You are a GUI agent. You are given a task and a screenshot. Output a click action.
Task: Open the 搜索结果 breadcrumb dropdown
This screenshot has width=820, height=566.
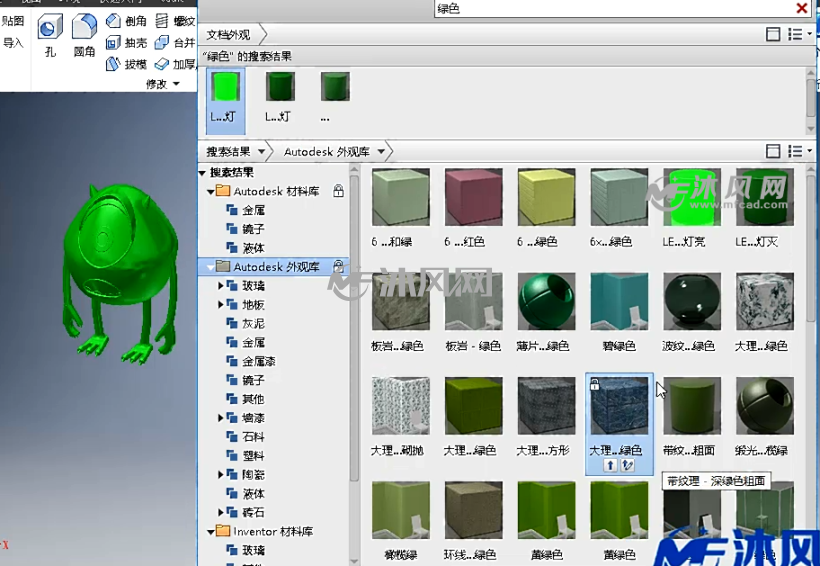coord(261,152)
